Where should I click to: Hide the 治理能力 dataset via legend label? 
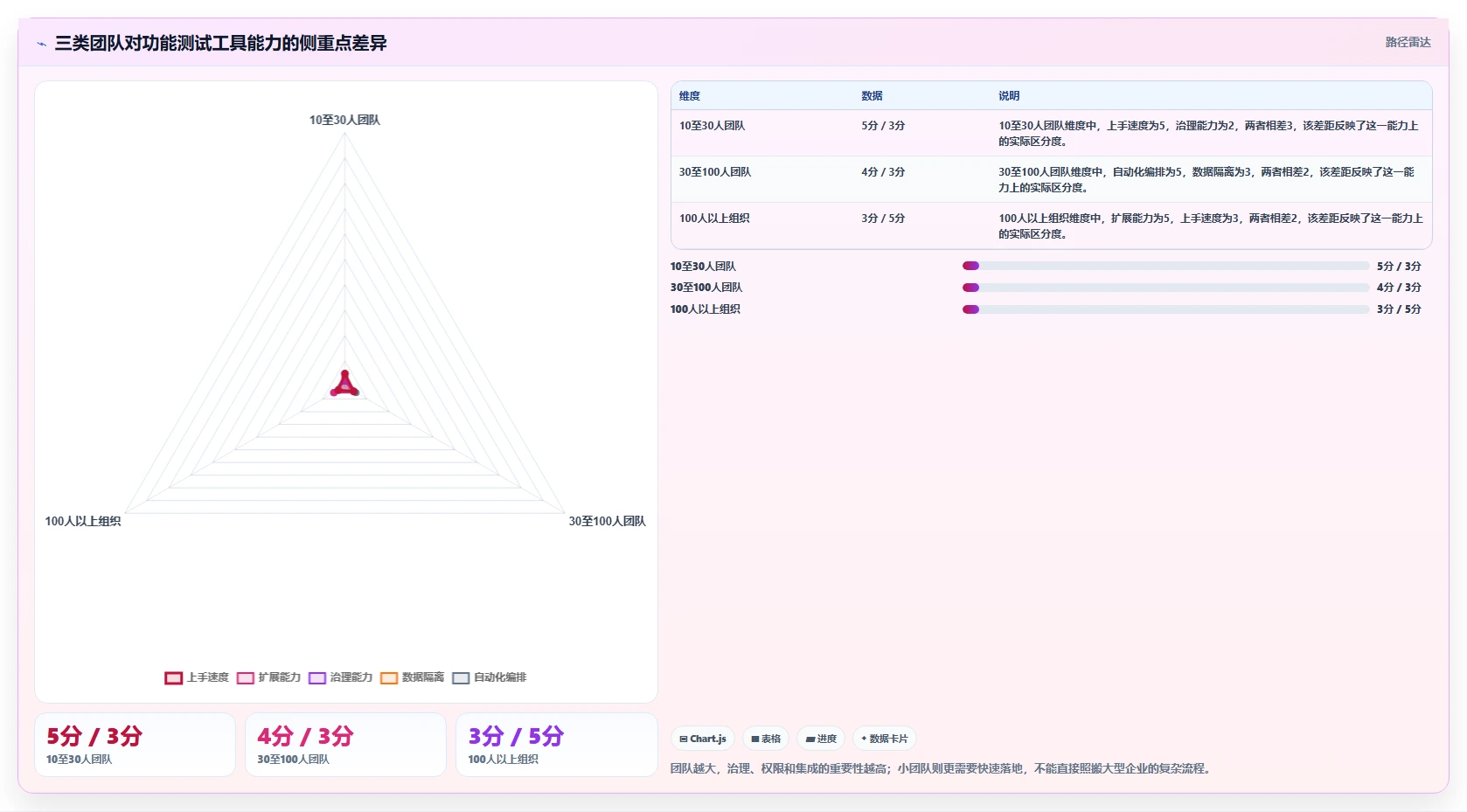click(x=351, y=677)
